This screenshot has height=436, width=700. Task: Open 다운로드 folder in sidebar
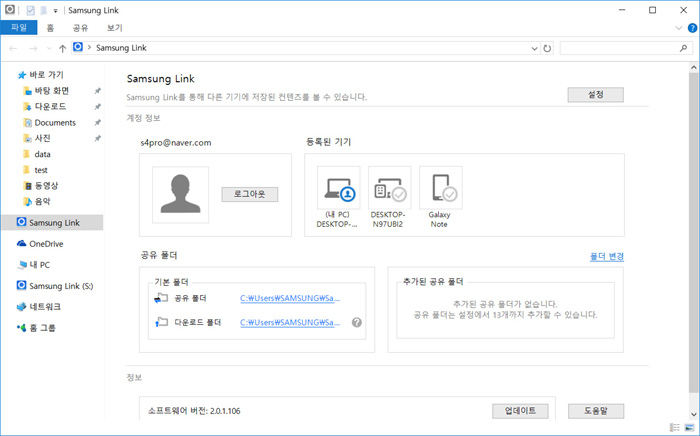pyautogui.click(x=50, y=106)
